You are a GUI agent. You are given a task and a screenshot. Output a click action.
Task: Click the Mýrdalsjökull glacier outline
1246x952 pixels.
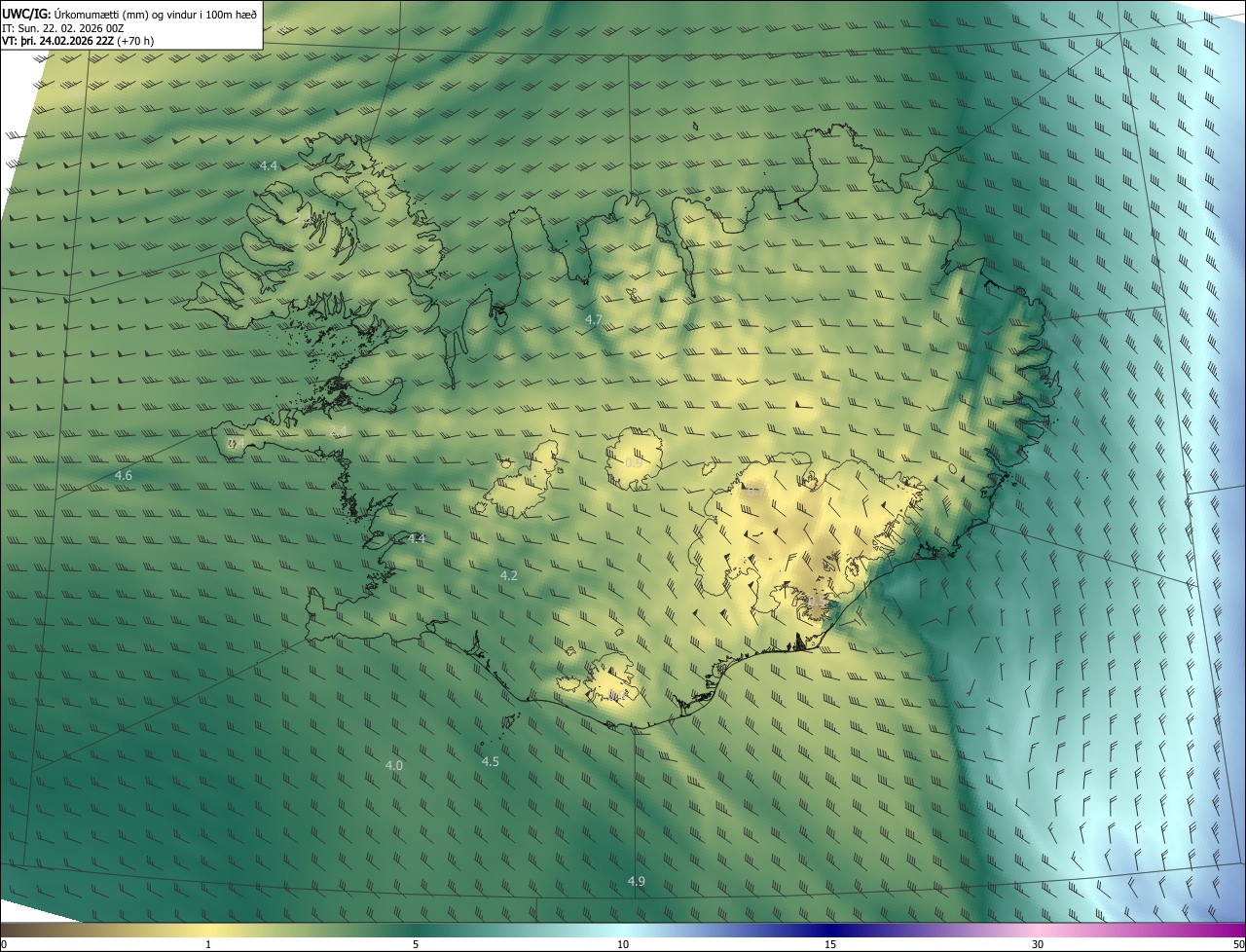click(x=610, y=678)
